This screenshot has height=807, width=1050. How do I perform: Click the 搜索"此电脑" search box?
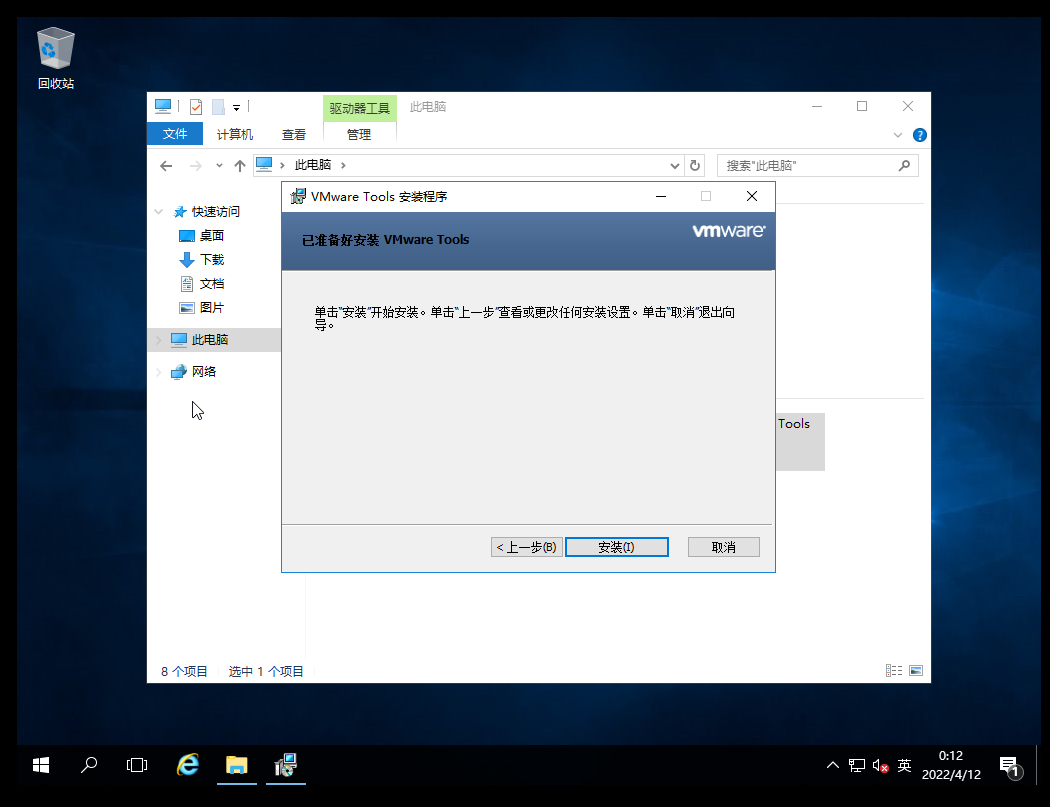[x=818, y=165]
